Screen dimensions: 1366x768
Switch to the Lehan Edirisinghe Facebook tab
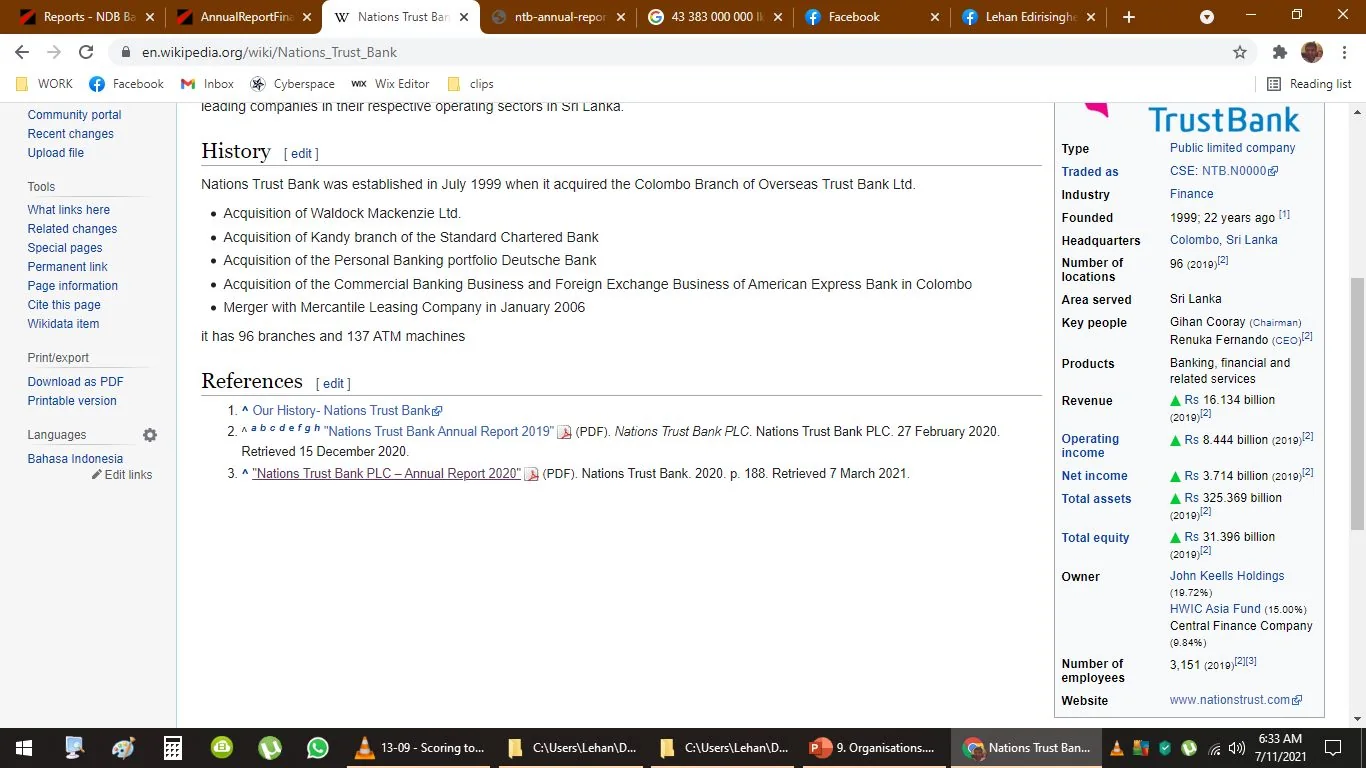pos(1030,17)
